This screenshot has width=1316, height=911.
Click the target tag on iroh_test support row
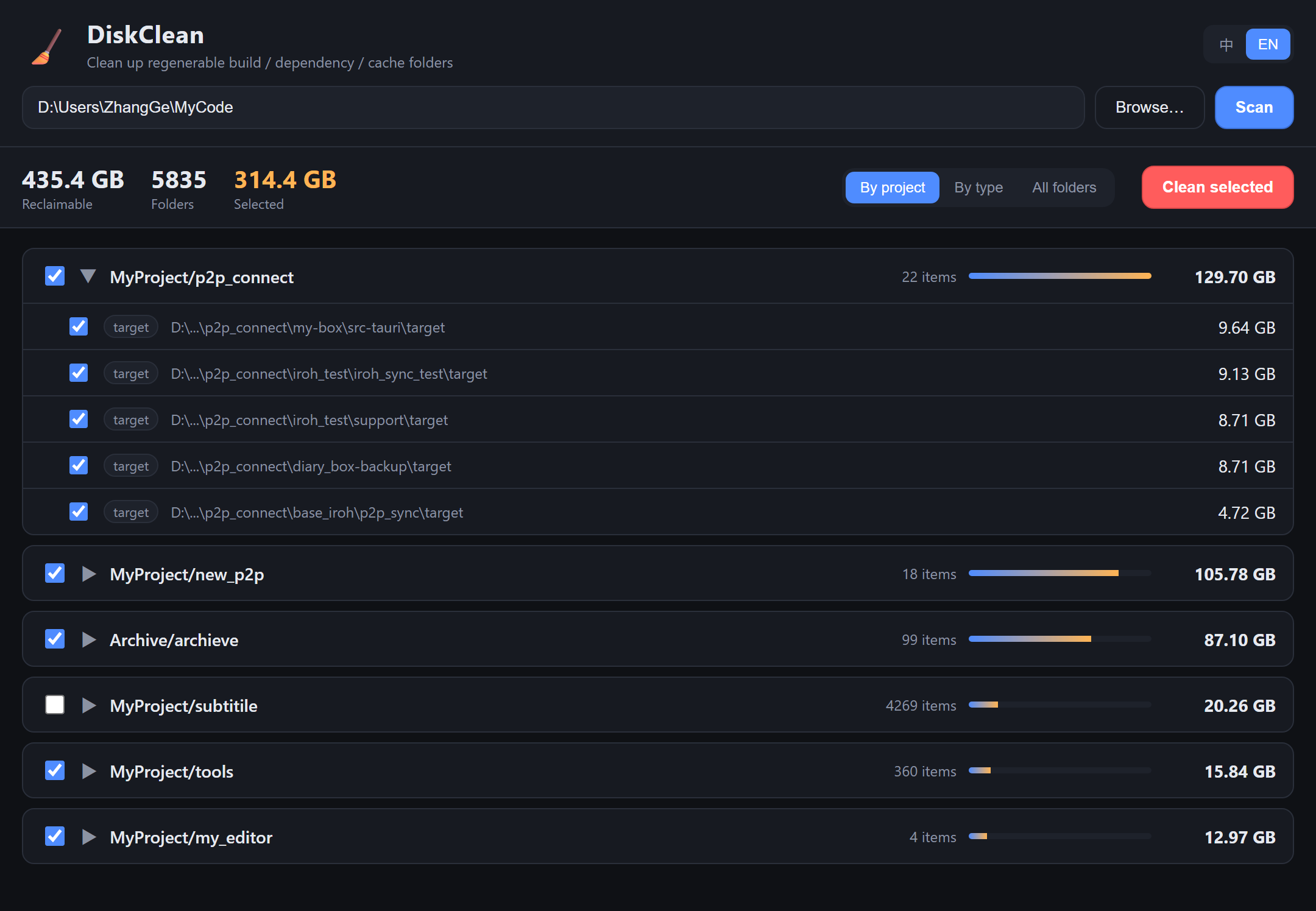click(x=131, y=420)
